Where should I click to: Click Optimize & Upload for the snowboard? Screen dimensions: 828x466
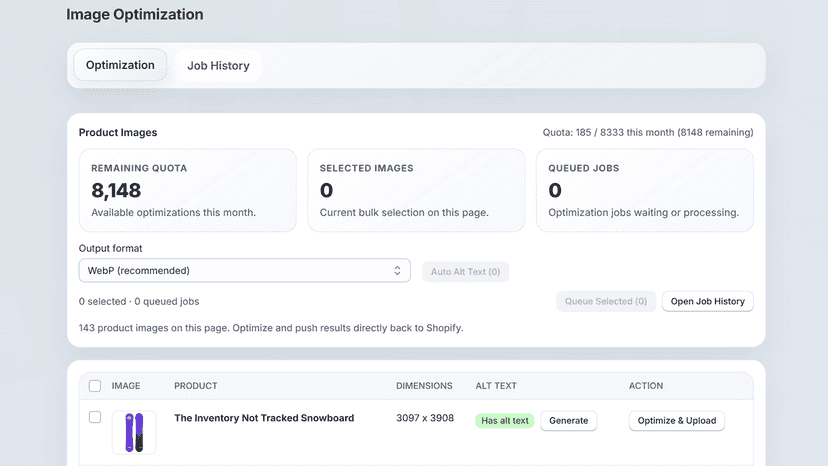pyautogui.click(x=676, y=421)
